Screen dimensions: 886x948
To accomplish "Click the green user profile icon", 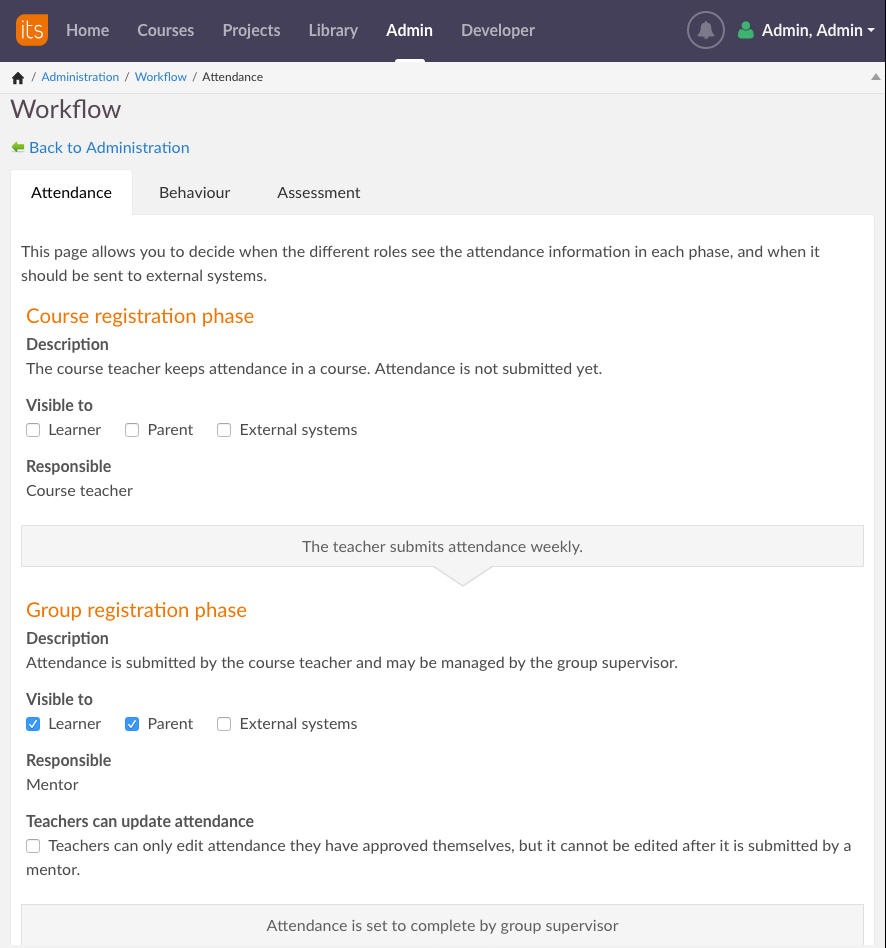I will (745, 30).
